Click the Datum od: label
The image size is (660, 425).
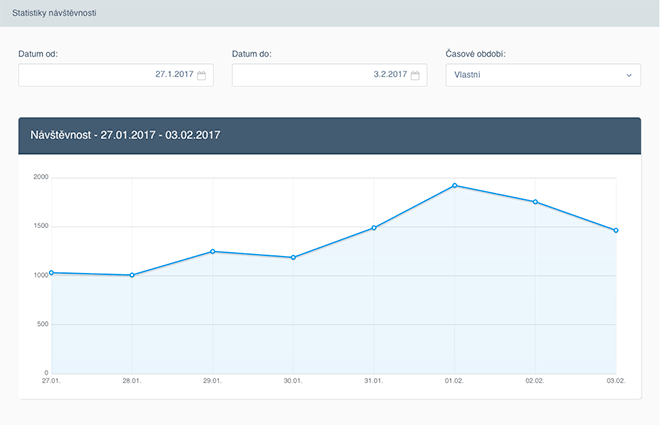38,54
